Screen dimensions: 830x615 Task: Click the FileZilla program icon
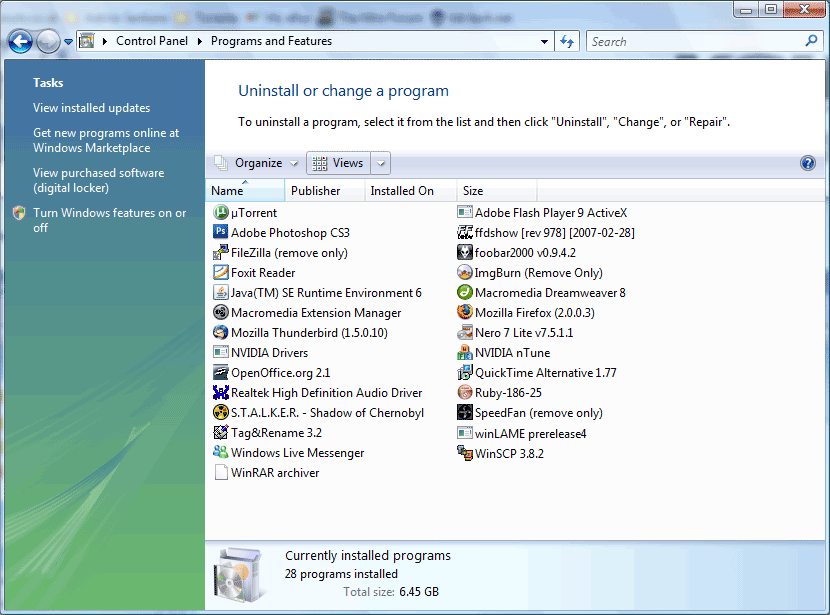coord(220,252)
